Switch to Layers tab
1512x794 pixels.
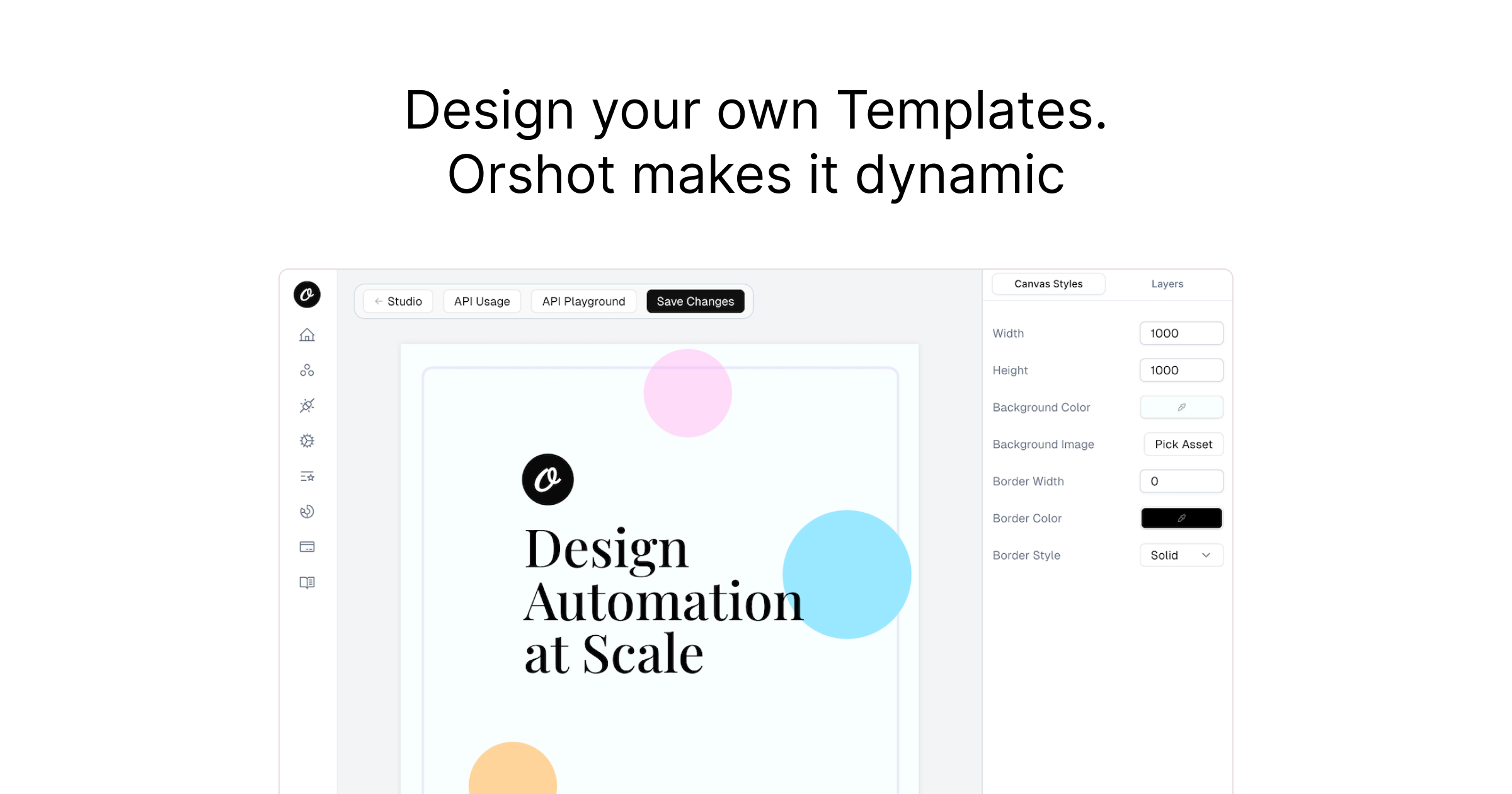1167,284
